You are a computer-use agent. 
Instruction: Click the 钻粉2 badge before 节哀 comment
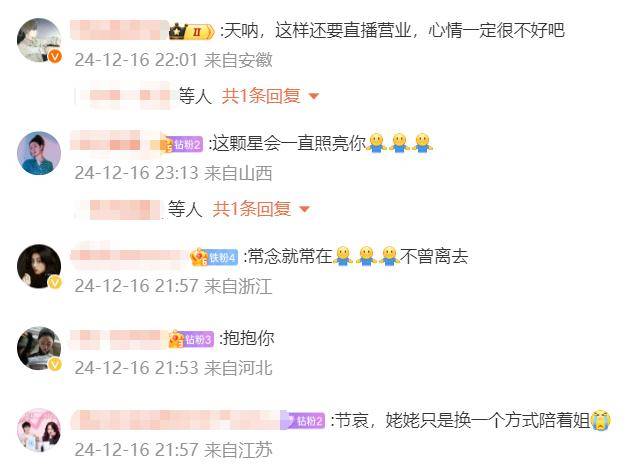(303, 421)
